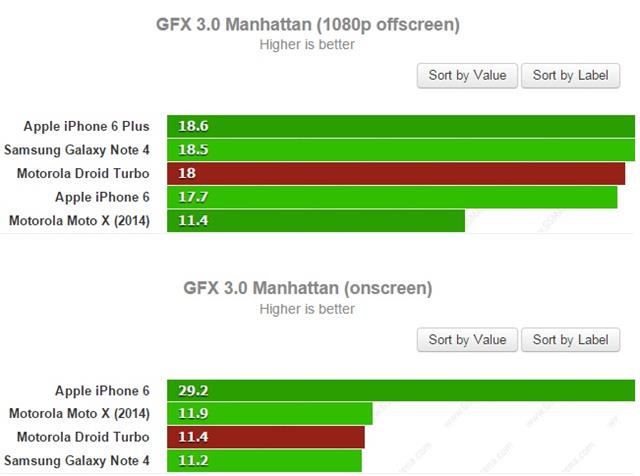Click the red Droid Turbo 11.4 onscreen bar
Screen dimensions: 640x476
coord(266,437)
